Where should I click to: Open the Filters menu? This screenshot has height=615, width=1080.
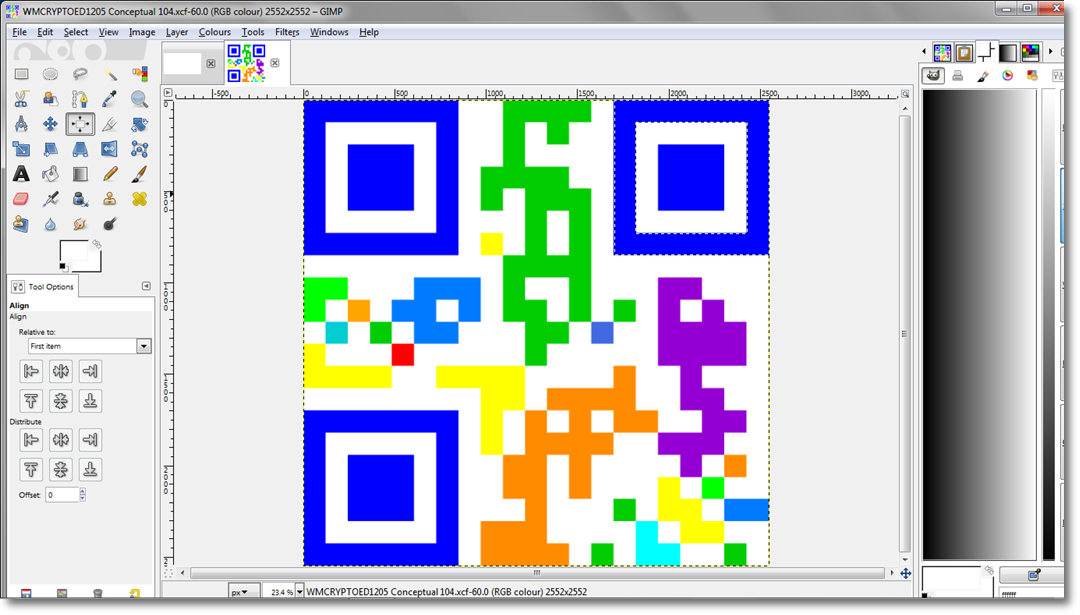point(287,32)
